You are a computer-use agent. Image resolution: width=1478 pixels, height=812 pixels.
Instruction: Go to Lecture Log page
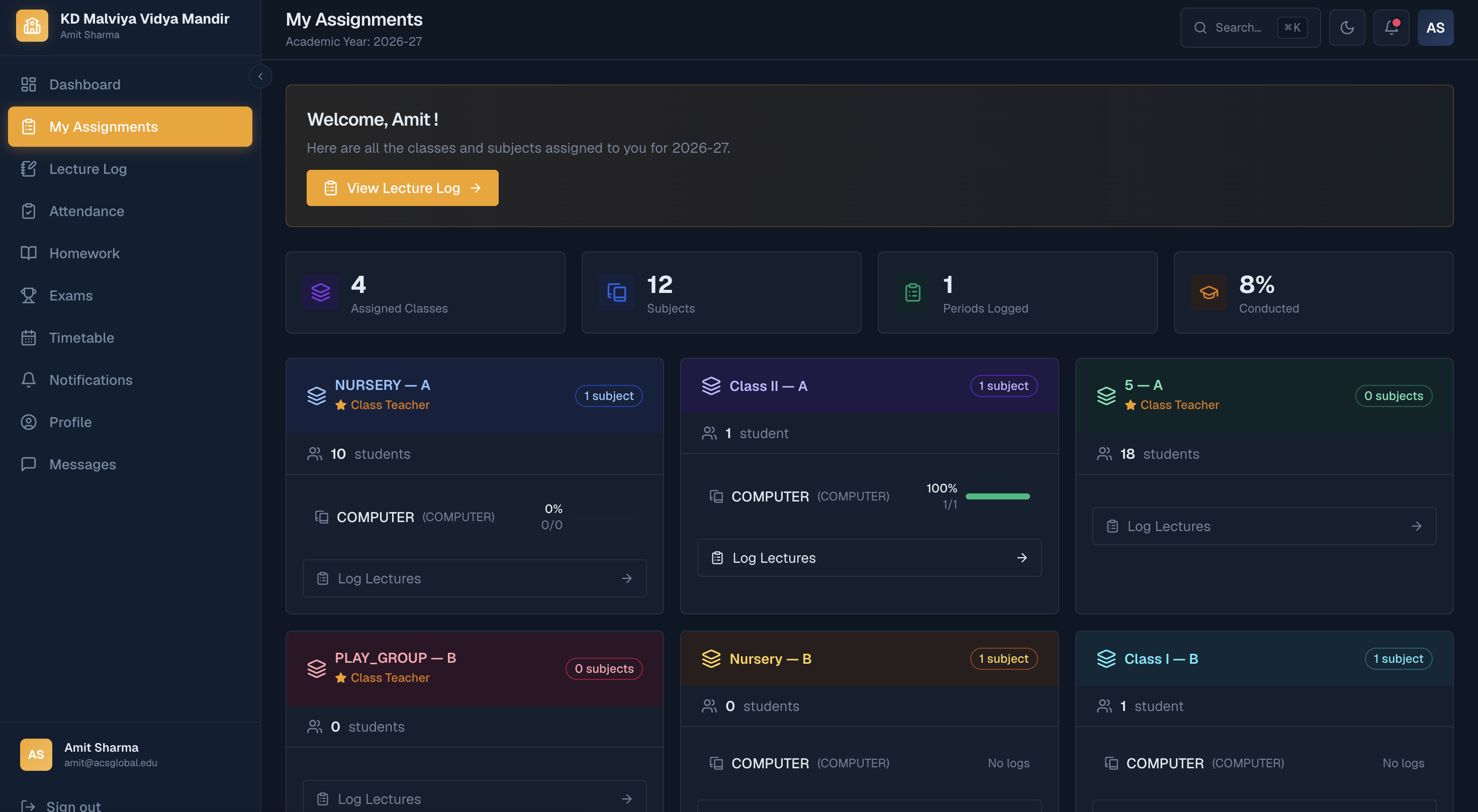130,169
